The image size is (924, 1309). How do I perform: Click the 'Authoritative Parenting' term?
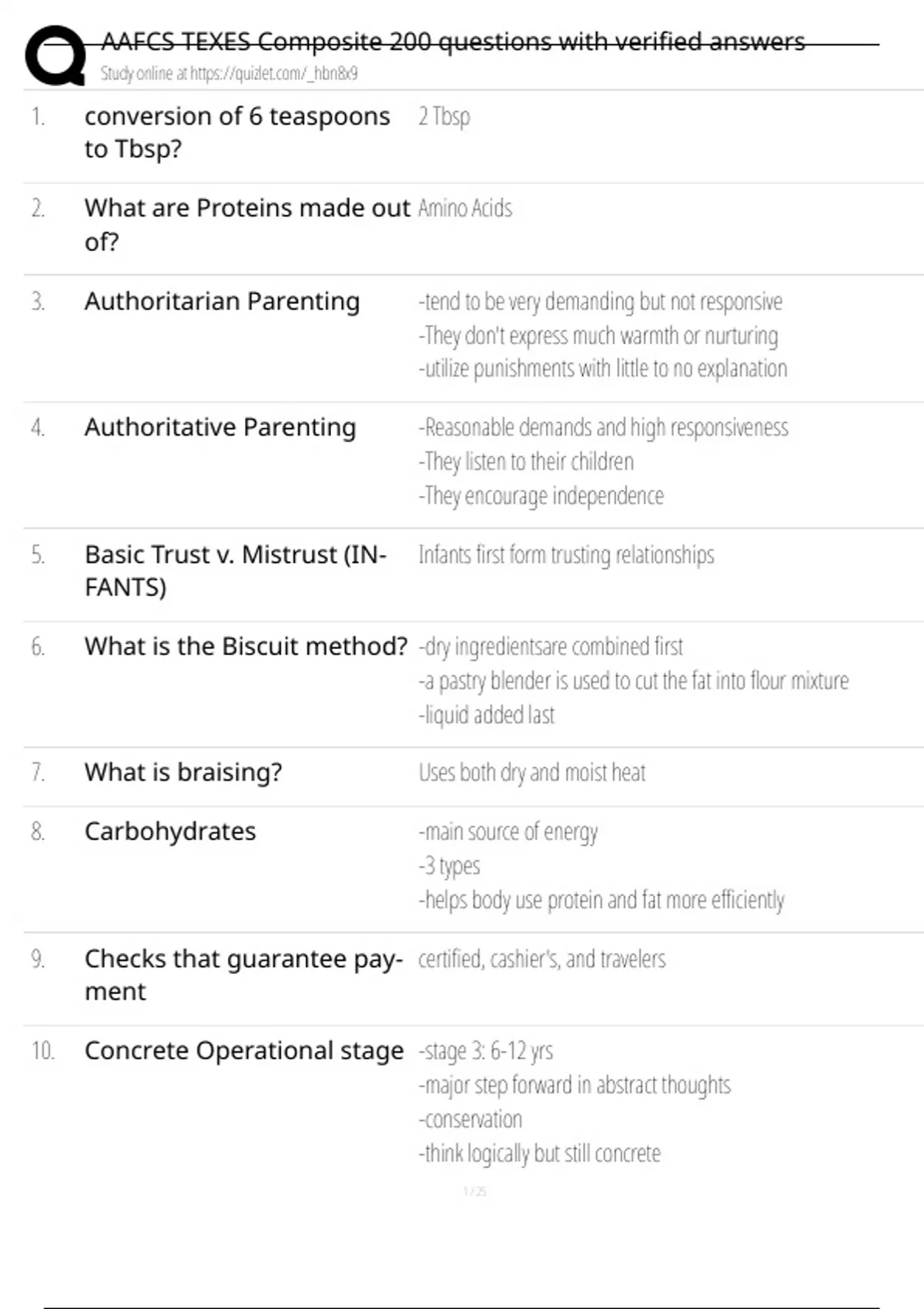coord(220,427)
